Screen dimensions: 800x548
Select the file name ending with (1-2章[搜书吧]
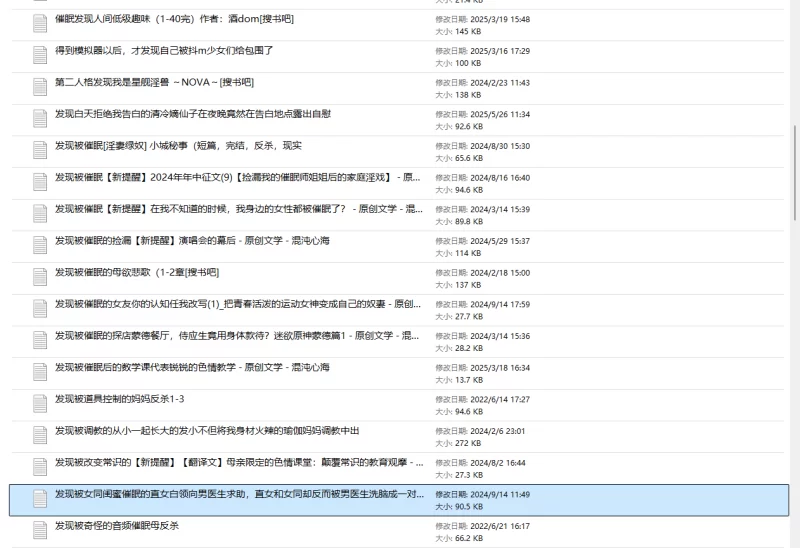(x=137, y=272)
